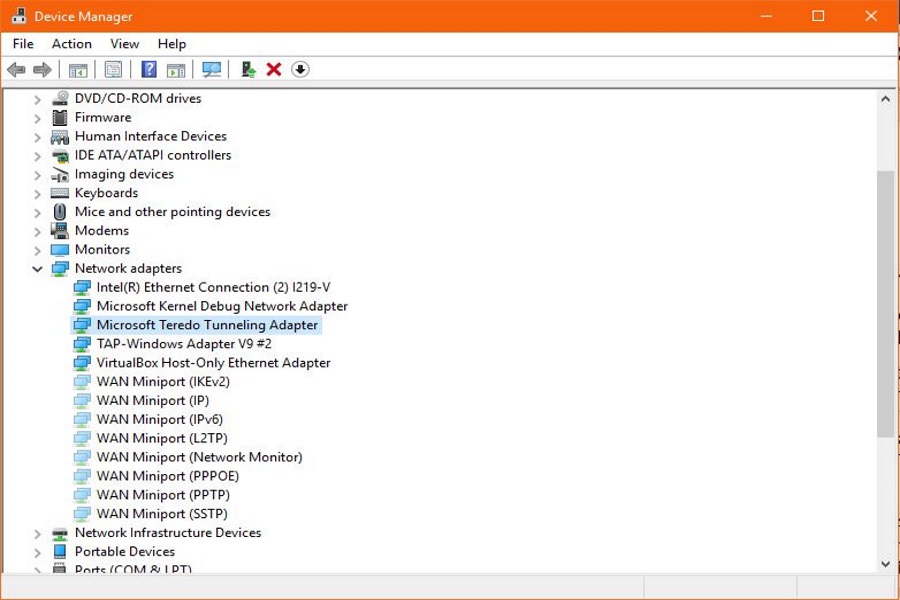Select WAN Miniport (PPTP)
Image resolution: width=900 pixels, height=600 pixels.
tap(163, 495)
